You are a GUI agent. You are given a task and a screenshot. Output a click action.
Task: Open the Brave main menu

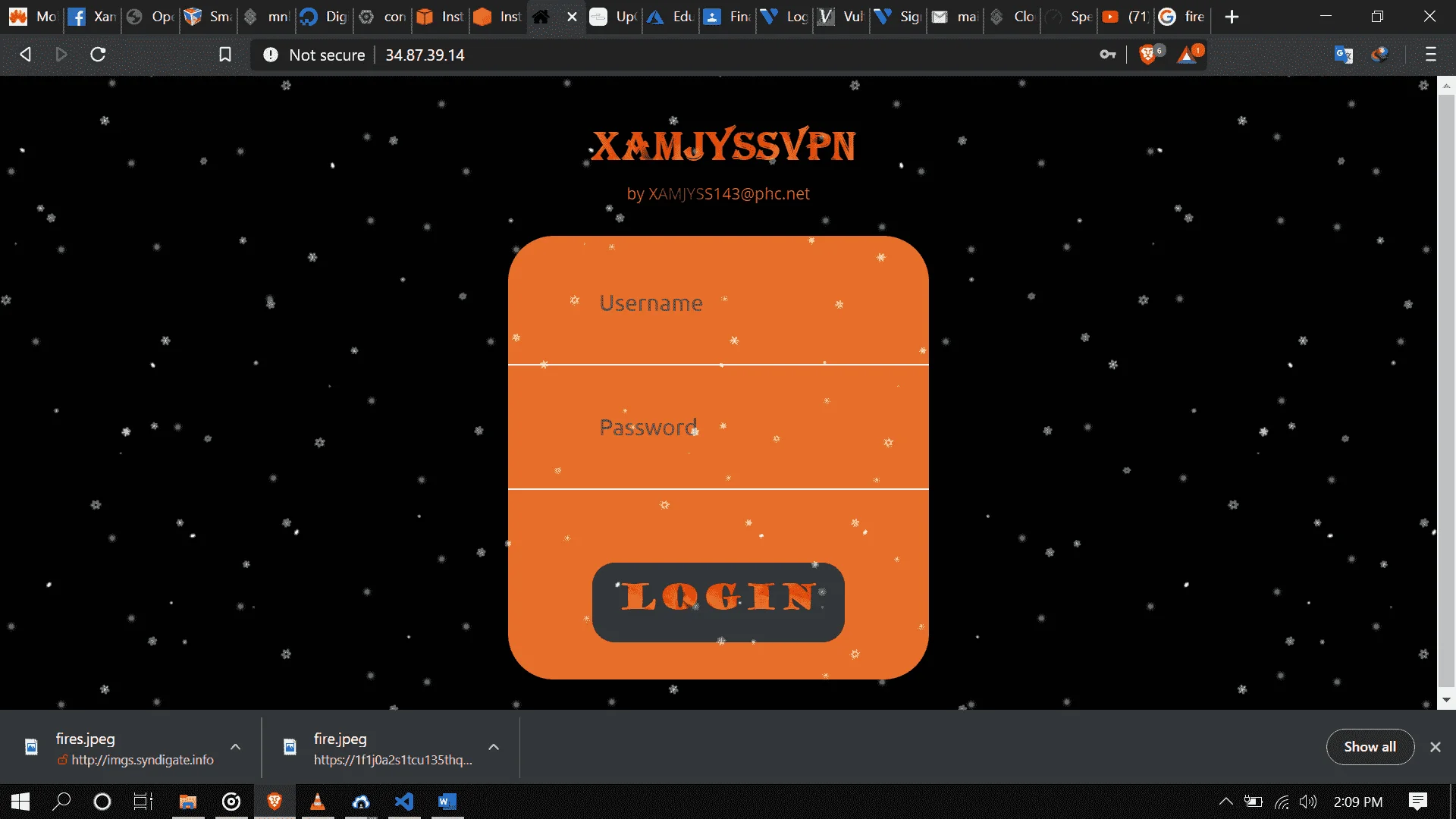tap(1431, 55)
